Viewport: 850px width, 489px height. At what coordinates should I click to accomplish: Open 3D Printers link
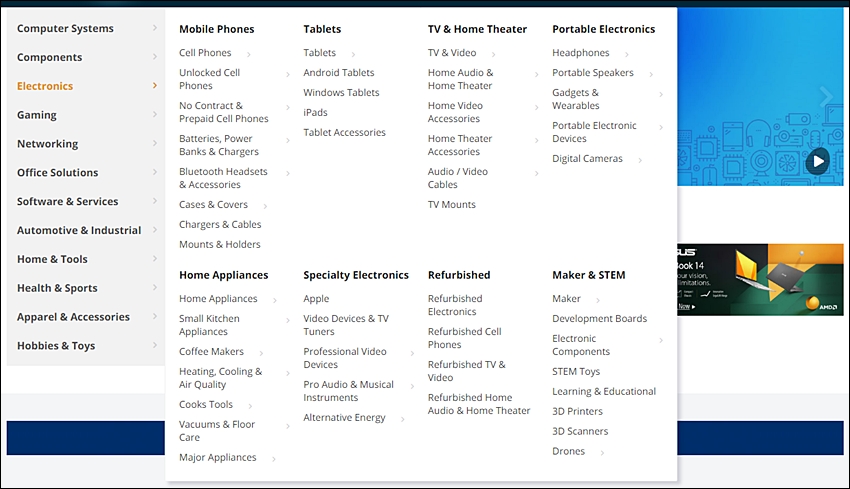point(577,411)
